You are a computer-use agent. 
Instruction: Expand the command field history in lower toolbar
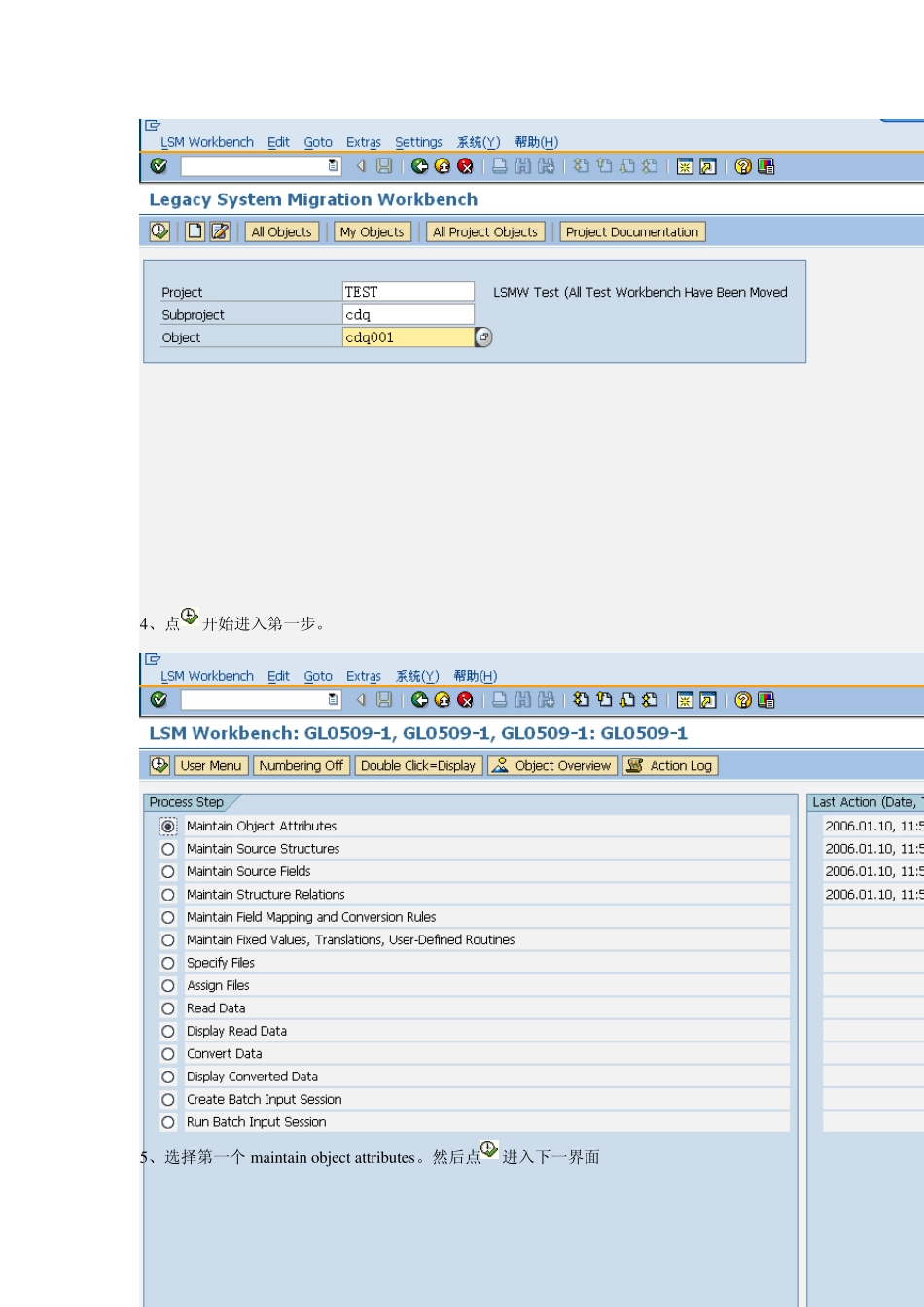(x=334, y=700)
